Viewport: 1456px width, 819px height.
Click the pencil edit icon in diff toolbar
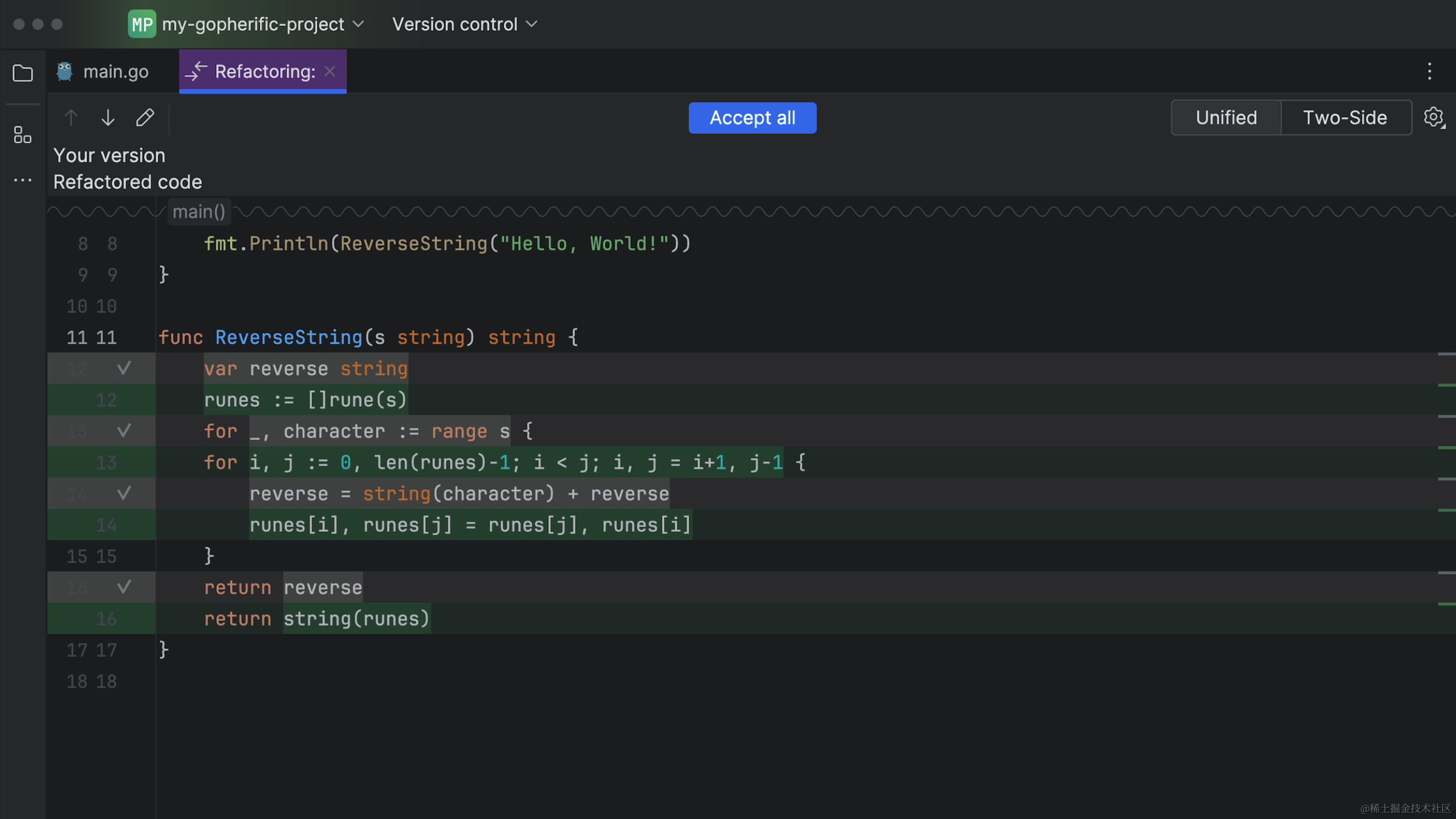(145, 118)
